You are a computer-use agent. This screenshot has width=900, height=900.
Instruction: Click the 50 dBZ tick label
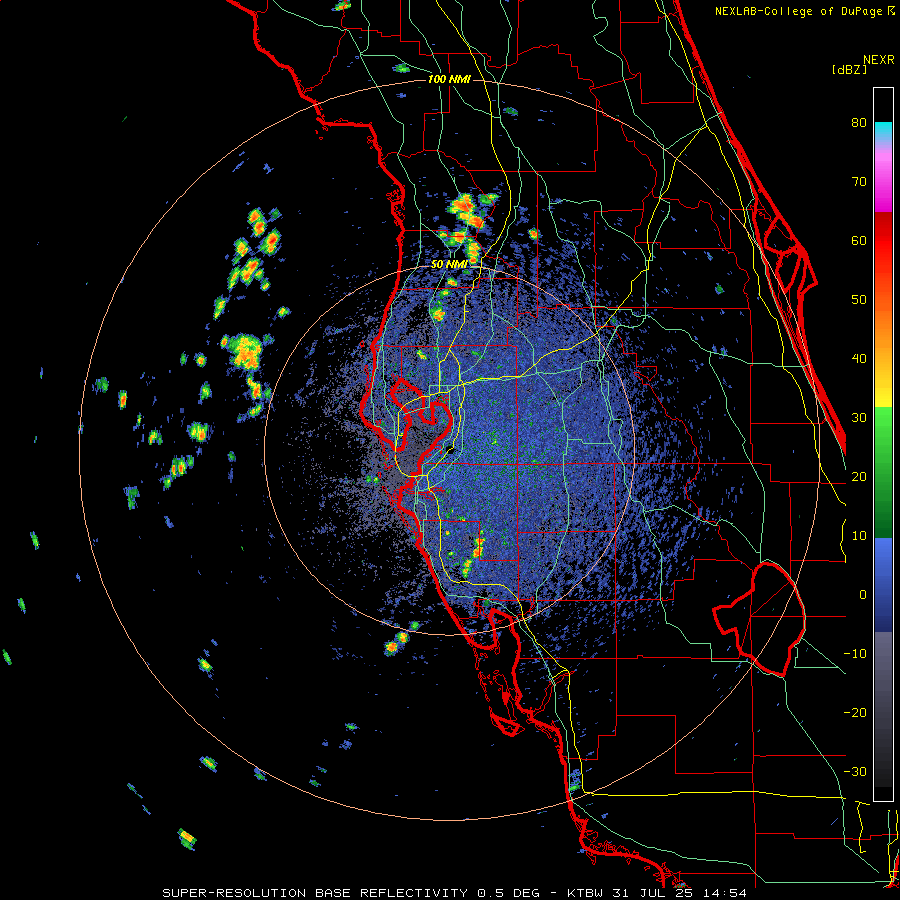tap(859, 300)
